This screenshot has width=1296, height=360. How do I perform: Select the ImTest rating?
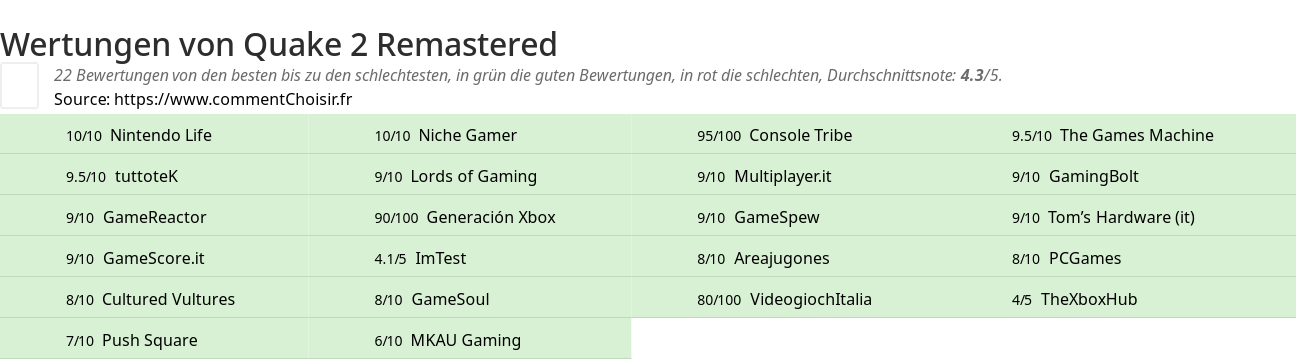[469, 258]
